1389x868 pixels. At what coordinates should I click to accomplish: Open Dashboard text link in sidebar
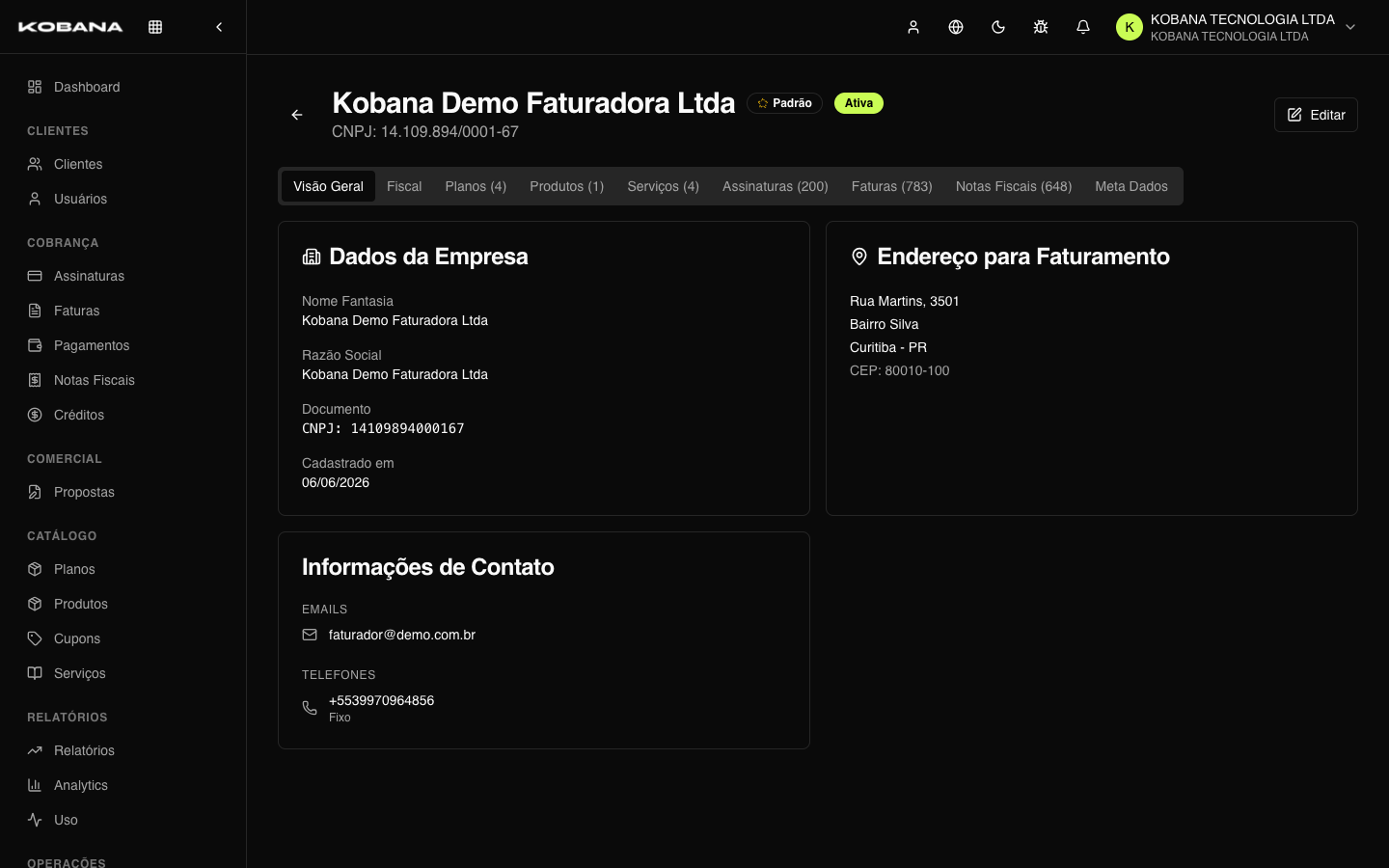(x=87, y=87)
